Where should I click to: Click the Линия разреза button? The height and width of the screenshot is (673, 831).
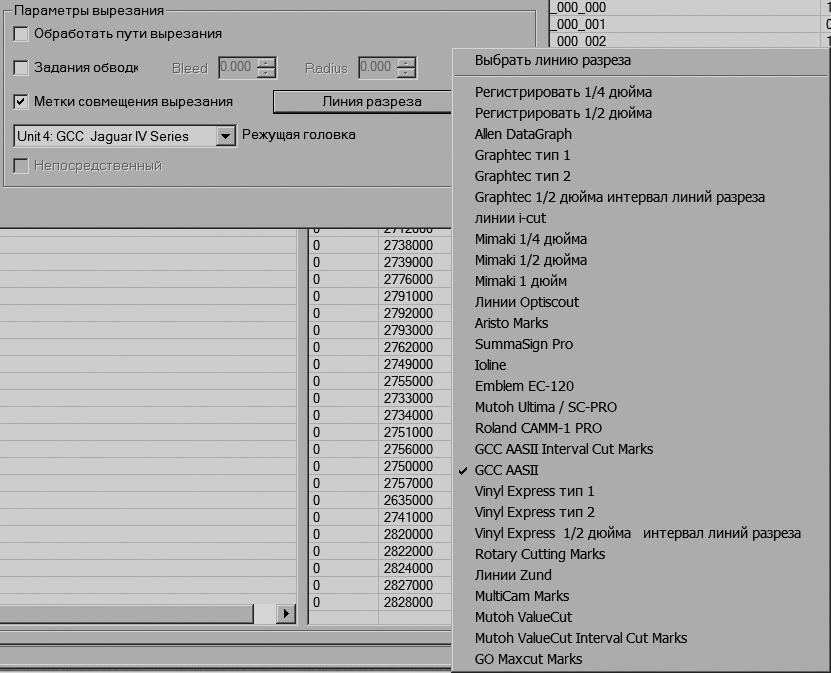click(363, 102)
